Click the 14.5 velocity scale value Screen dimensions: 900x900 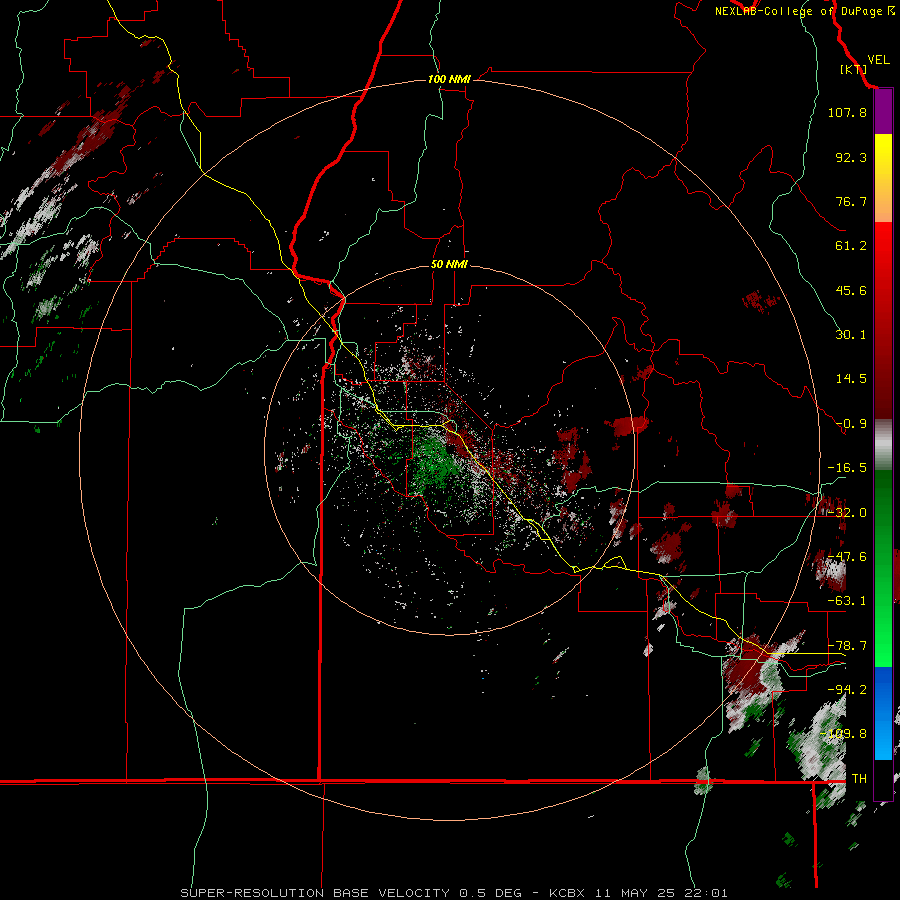coord(851,379)
